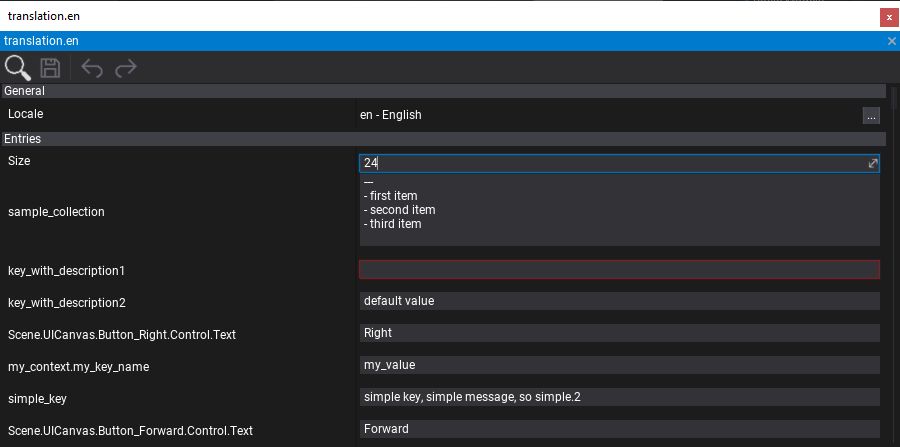Click the 'default value' text field
The image size is (900, 447).
[619, 301]
